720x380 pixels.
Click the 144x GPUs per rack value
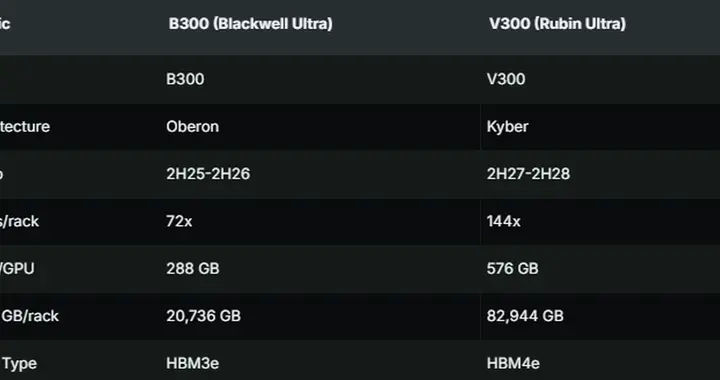(x=503, y=222)
